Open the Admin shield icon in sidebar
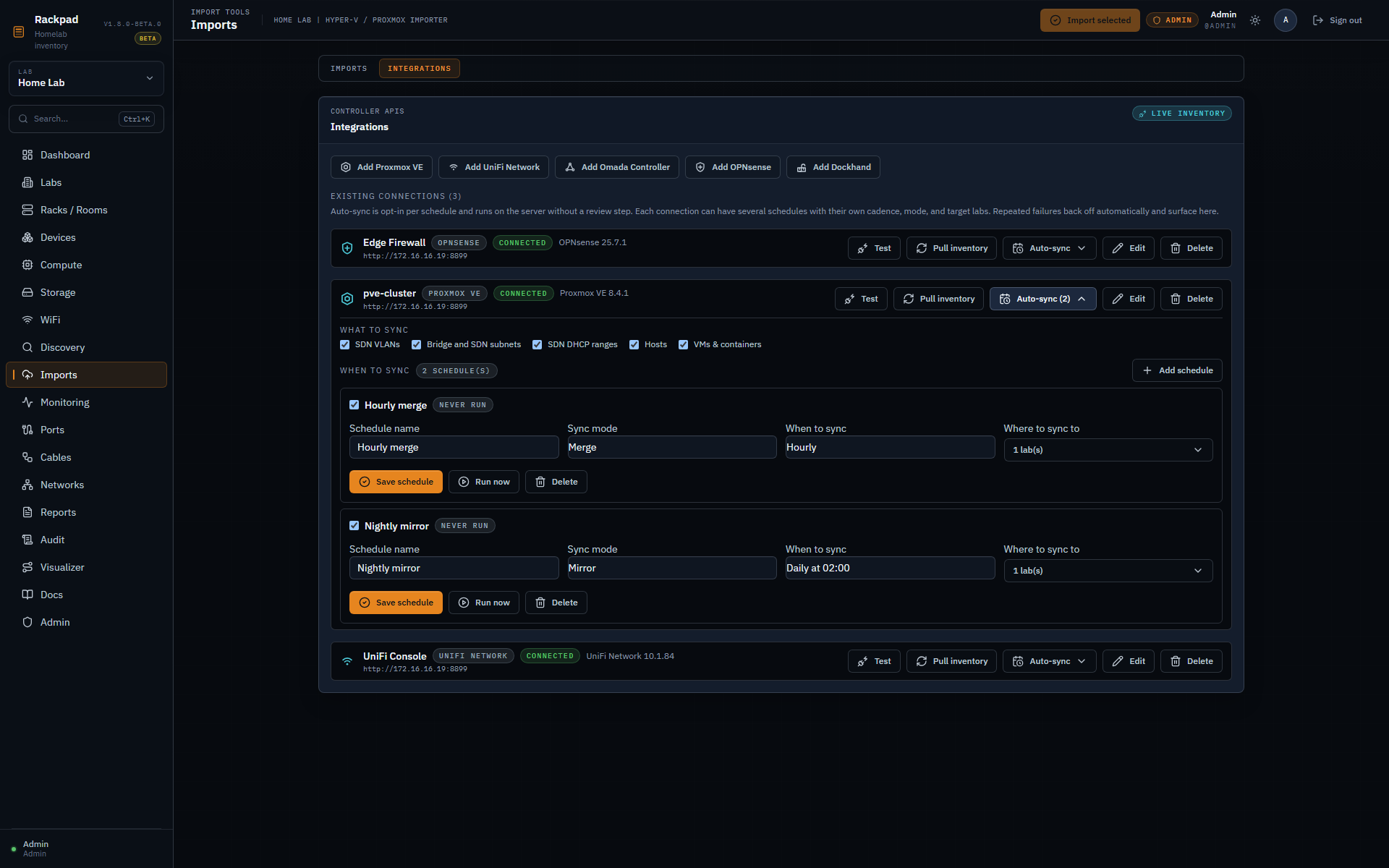1389x868 pixels. click(x=27, y=622)
